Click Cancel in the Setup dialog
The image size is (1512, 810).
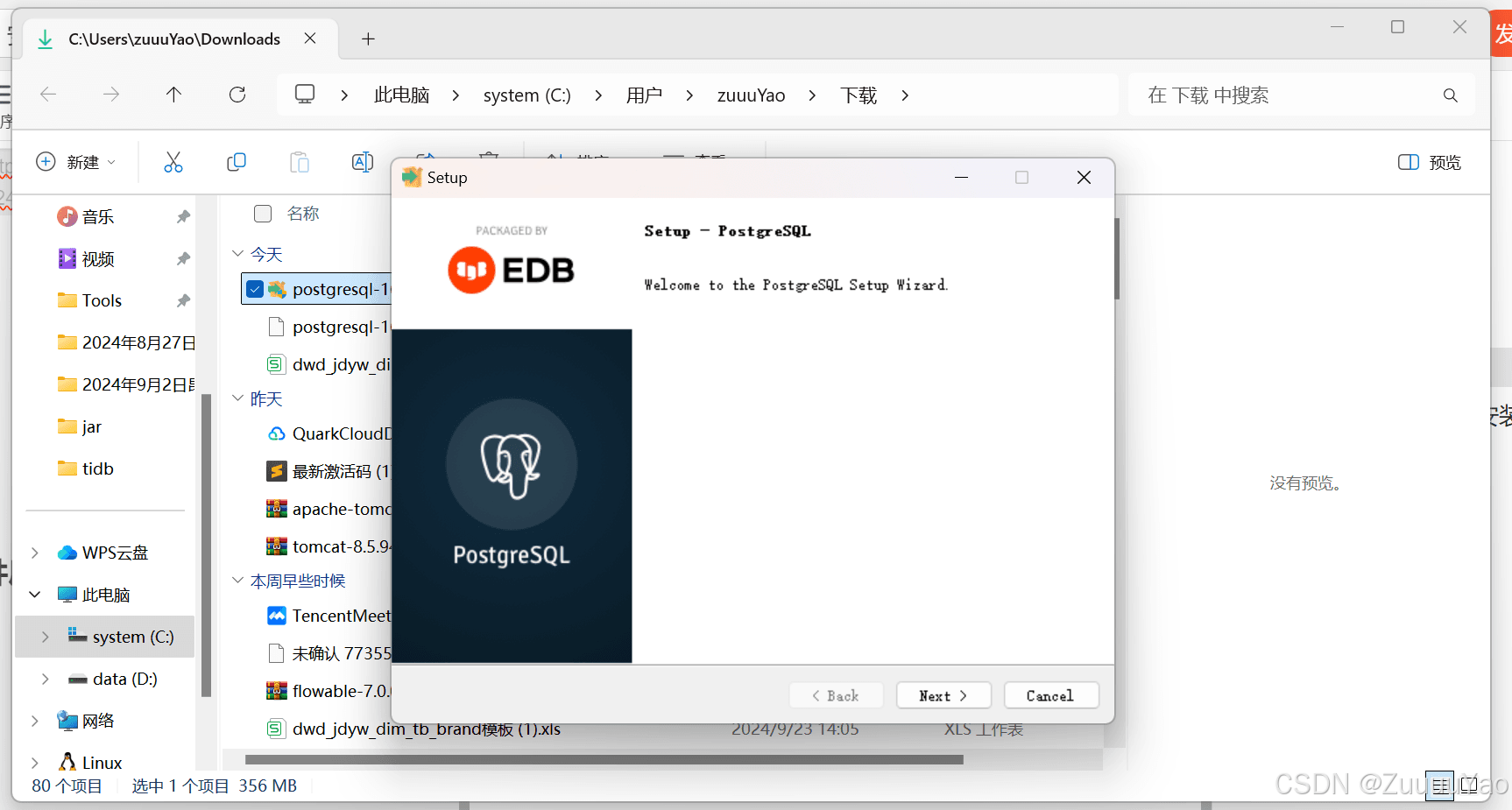(1050, 695)
